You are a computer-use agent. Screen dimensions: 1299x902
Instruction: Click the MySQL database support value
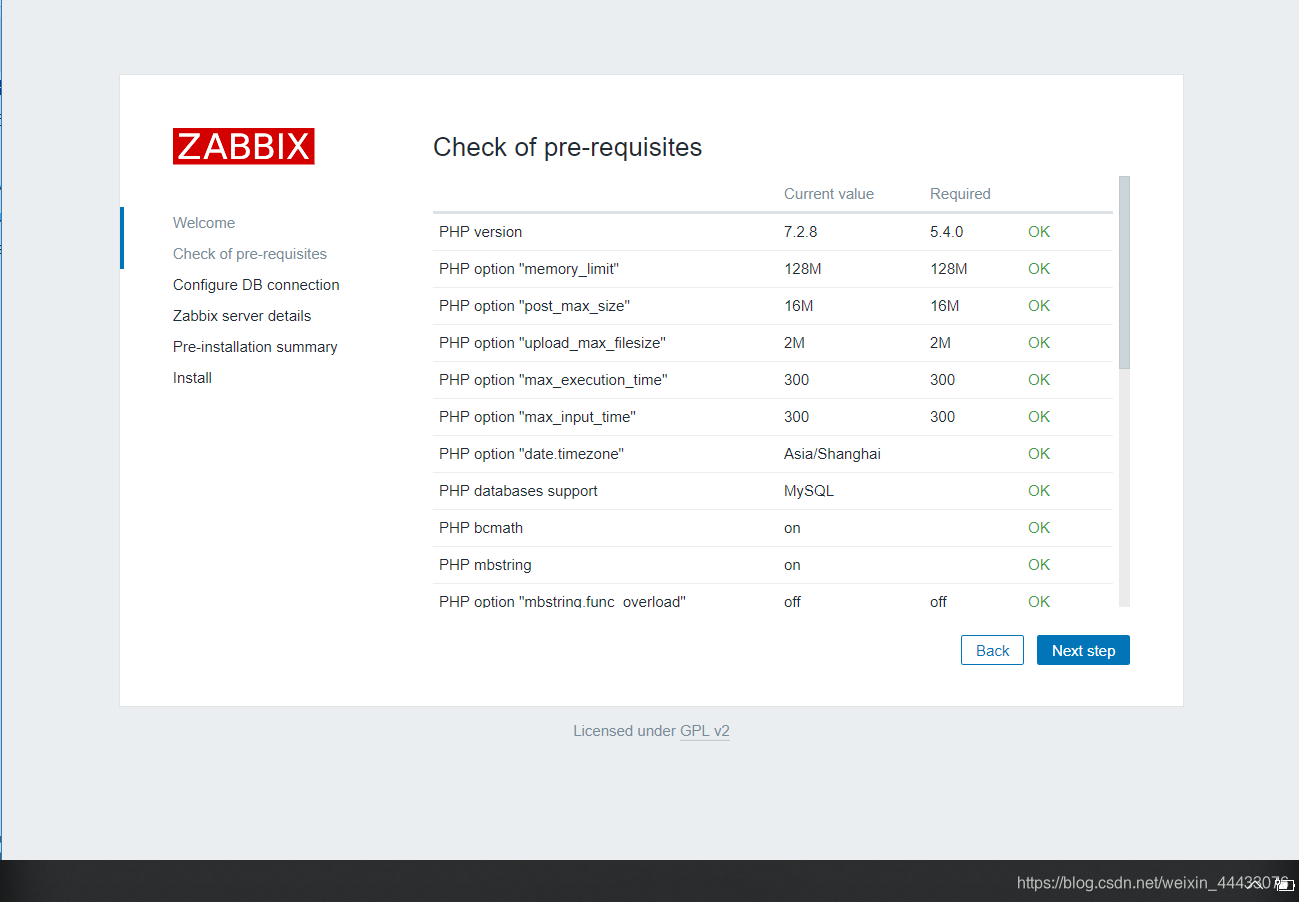809,491
